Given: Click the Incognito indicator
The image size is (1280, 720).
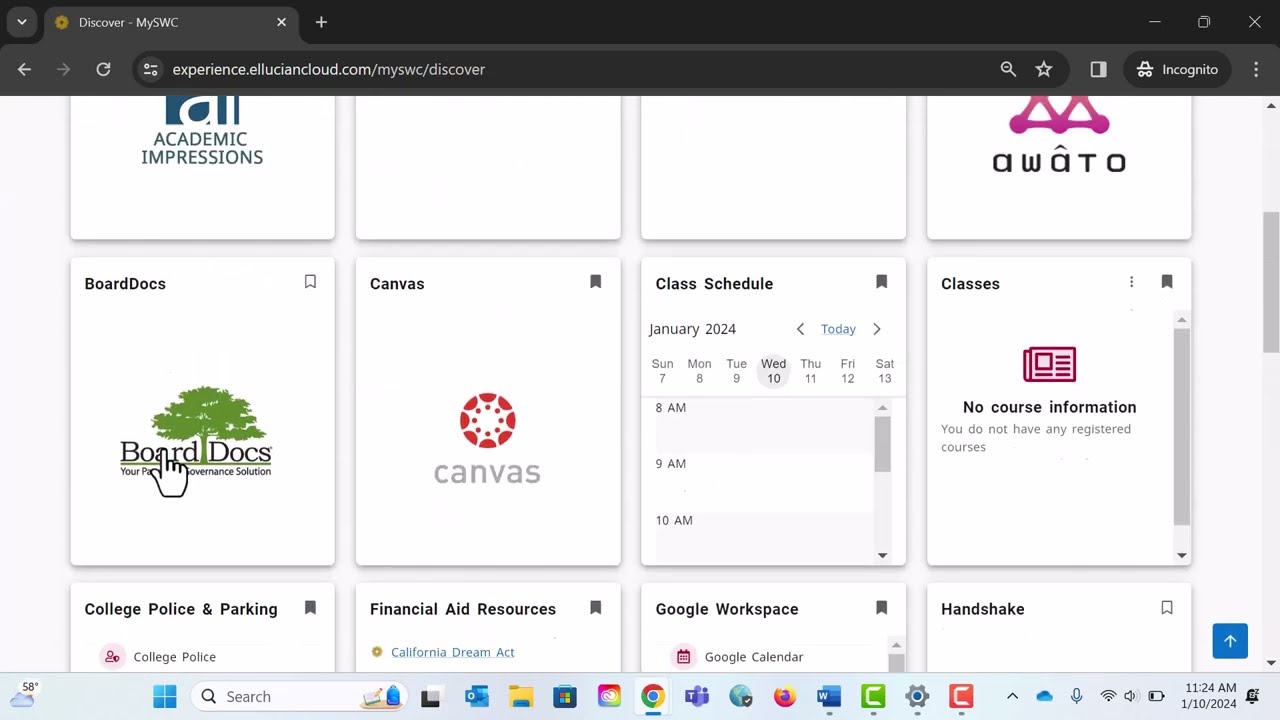Looking at the screenshot, I should 1178,69.
